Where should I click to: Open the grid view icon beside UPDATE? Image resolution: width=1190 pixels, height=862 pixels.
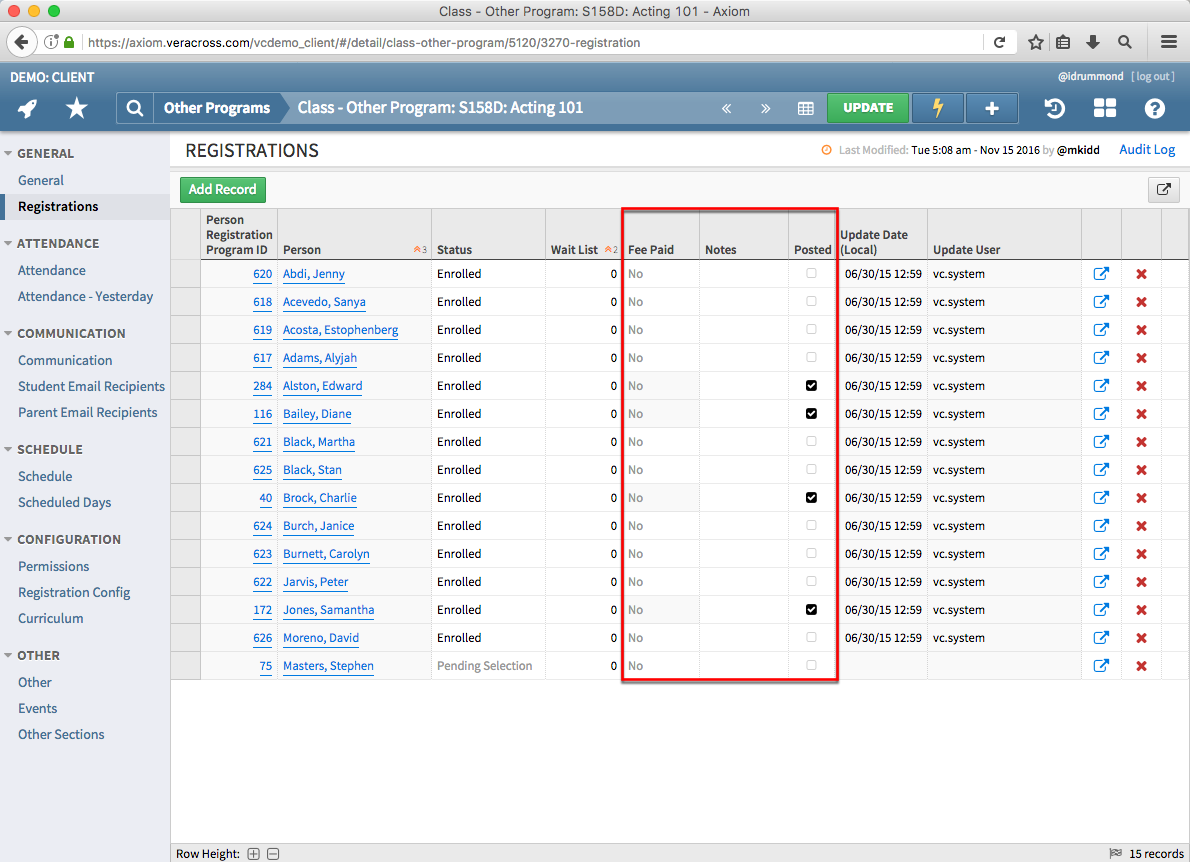pos(805,109)
